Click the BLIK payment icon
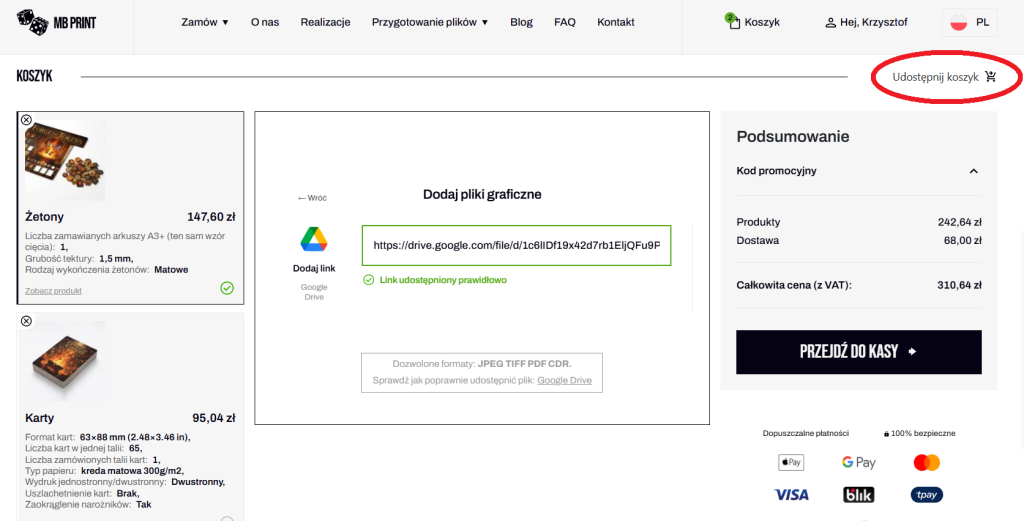 tap(858, 495)
